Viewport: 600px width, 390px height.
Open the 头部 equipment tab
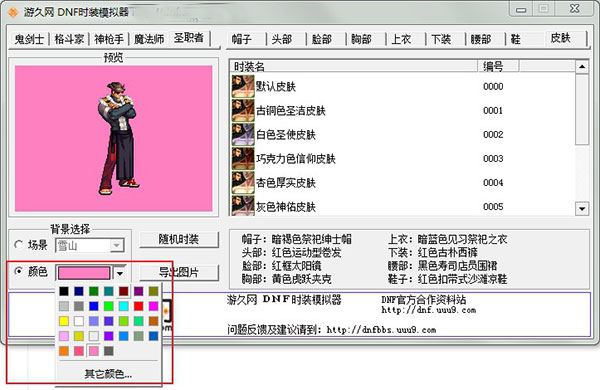[287, 39]
